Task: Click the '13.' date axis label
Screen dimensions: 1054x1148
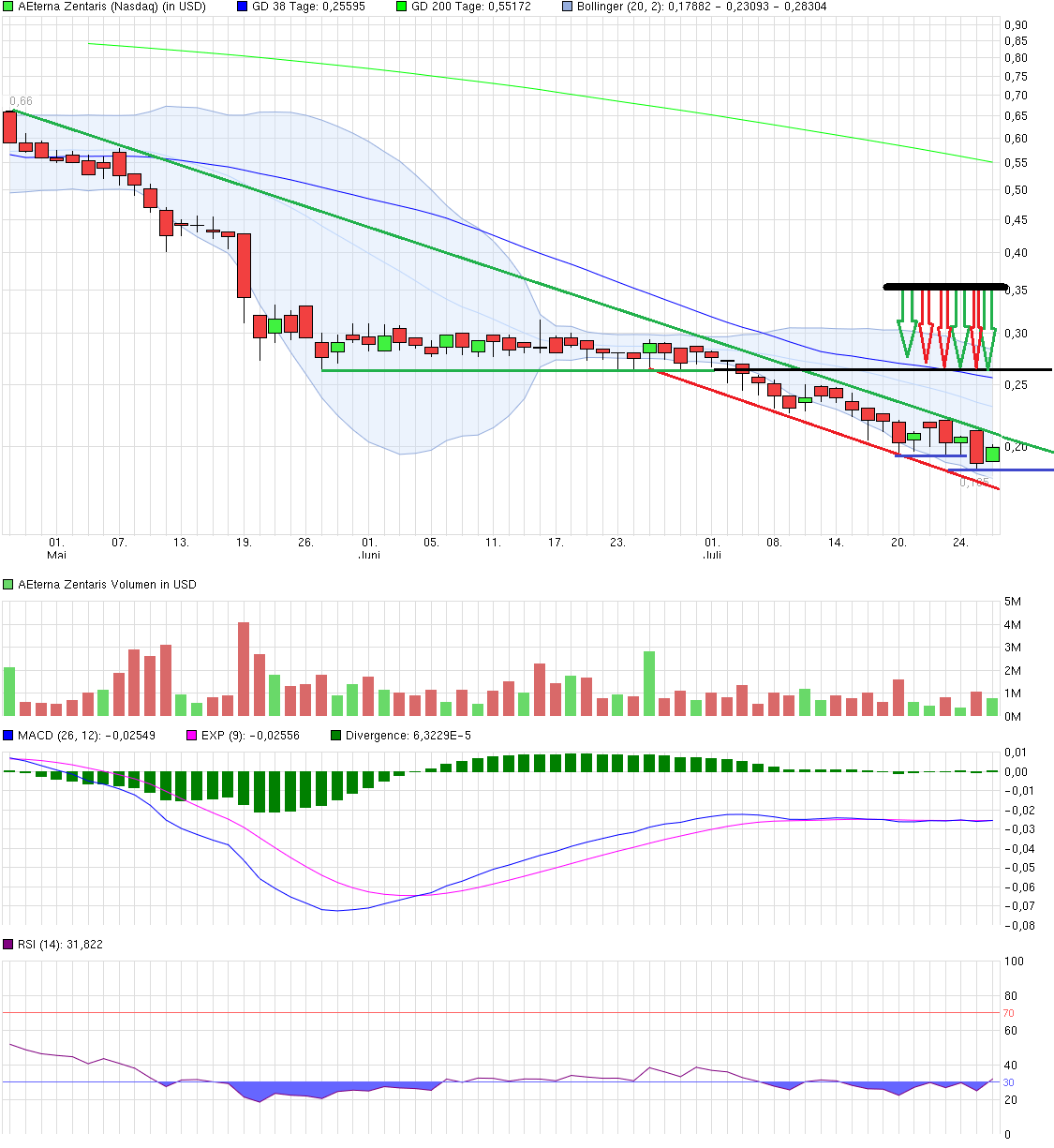Action: 181,543
